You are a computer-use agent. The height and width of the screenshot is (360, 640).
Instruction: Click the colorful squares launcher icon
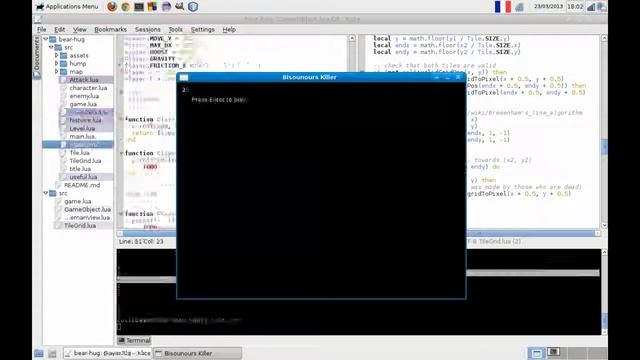(152, 7)
